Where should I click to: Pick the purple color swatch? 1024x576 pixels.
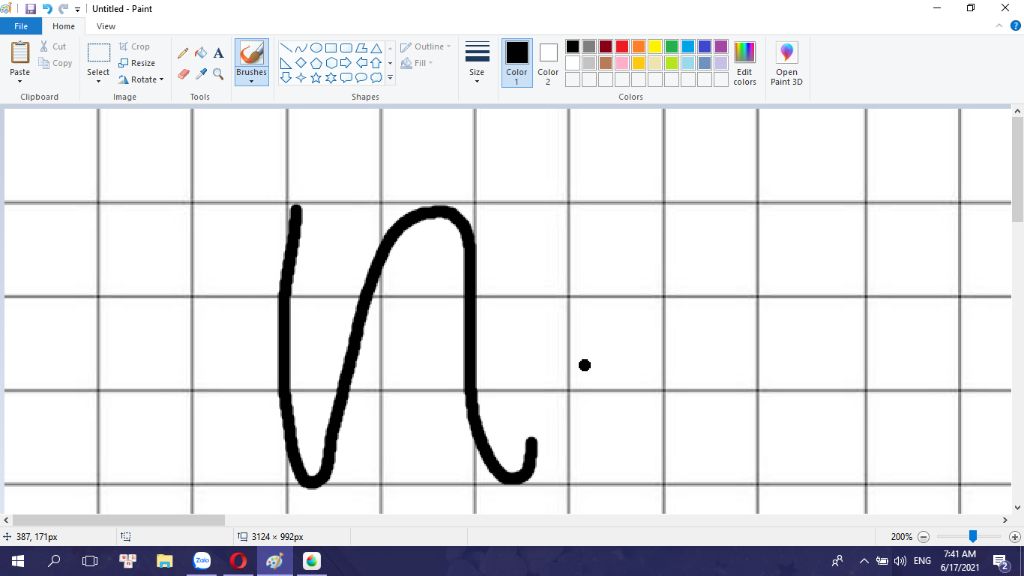[x=721, y=46]
